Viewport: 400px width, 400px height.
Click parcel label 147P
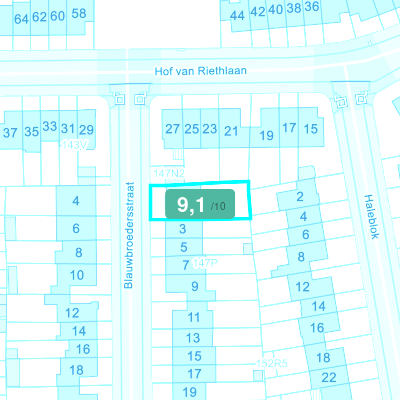tap(205, 263)
